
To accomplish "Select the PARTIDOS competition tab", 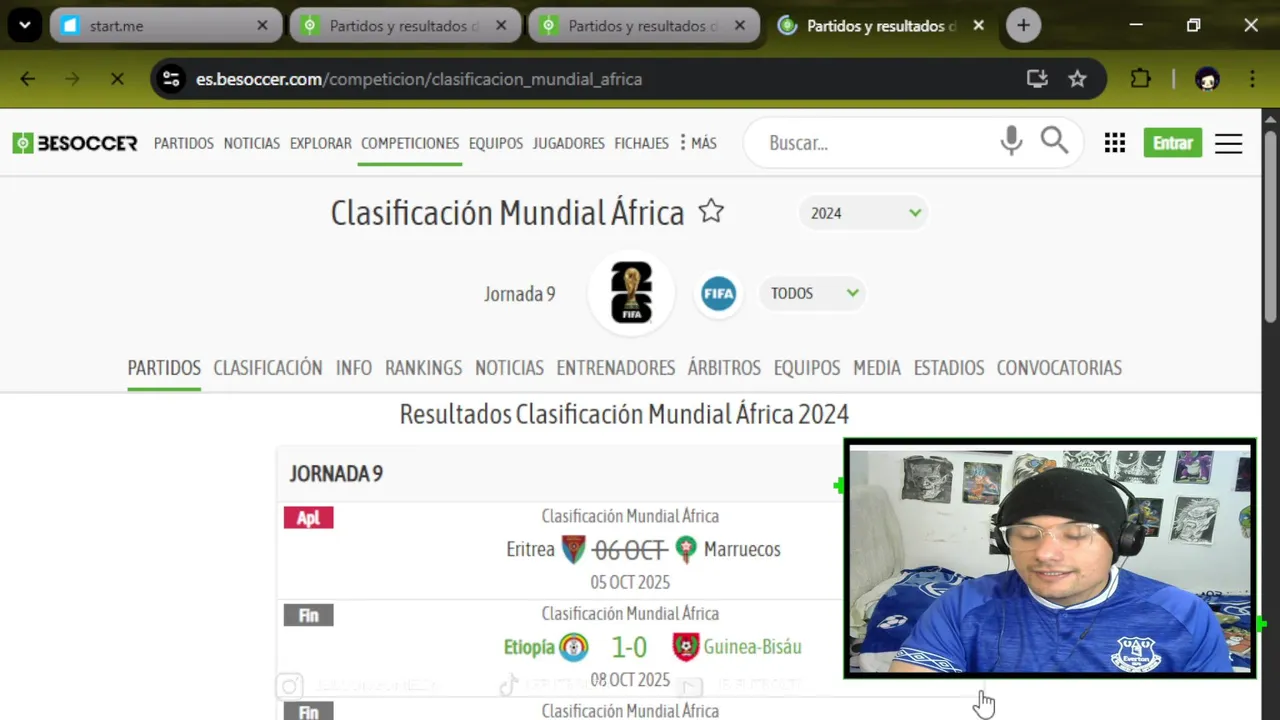I will point(164,368).
